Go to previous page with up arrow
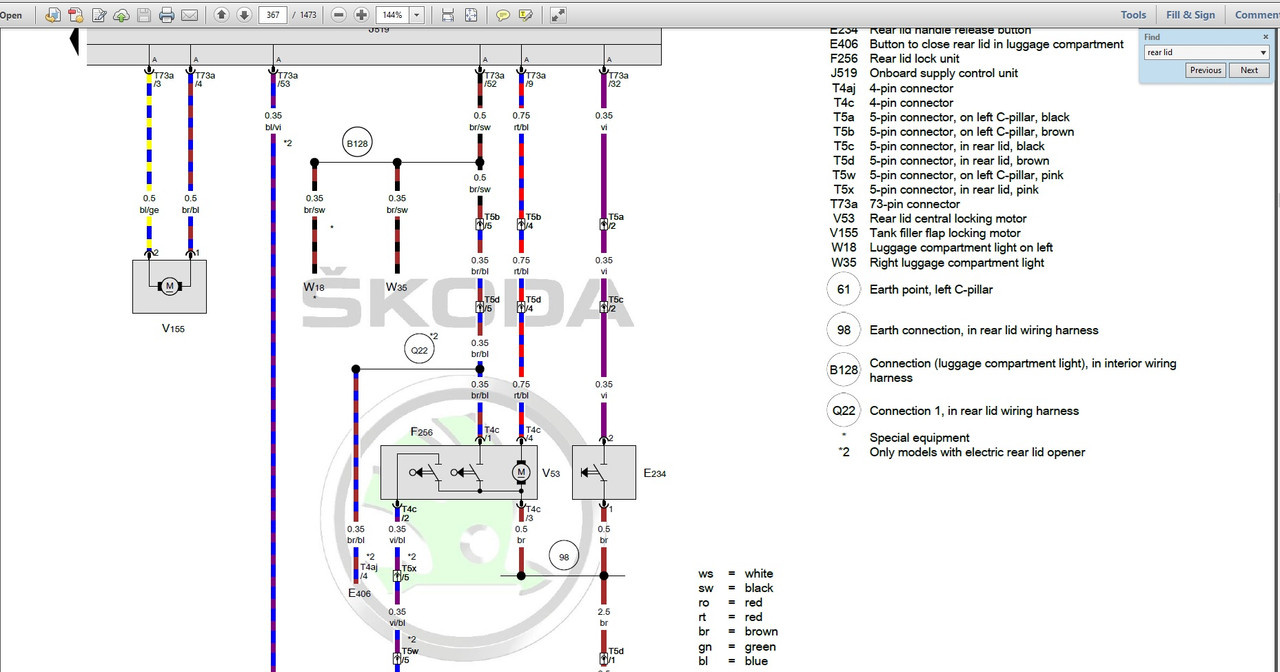The height and width of the screenshot is (672, 1280). point(221,15)
